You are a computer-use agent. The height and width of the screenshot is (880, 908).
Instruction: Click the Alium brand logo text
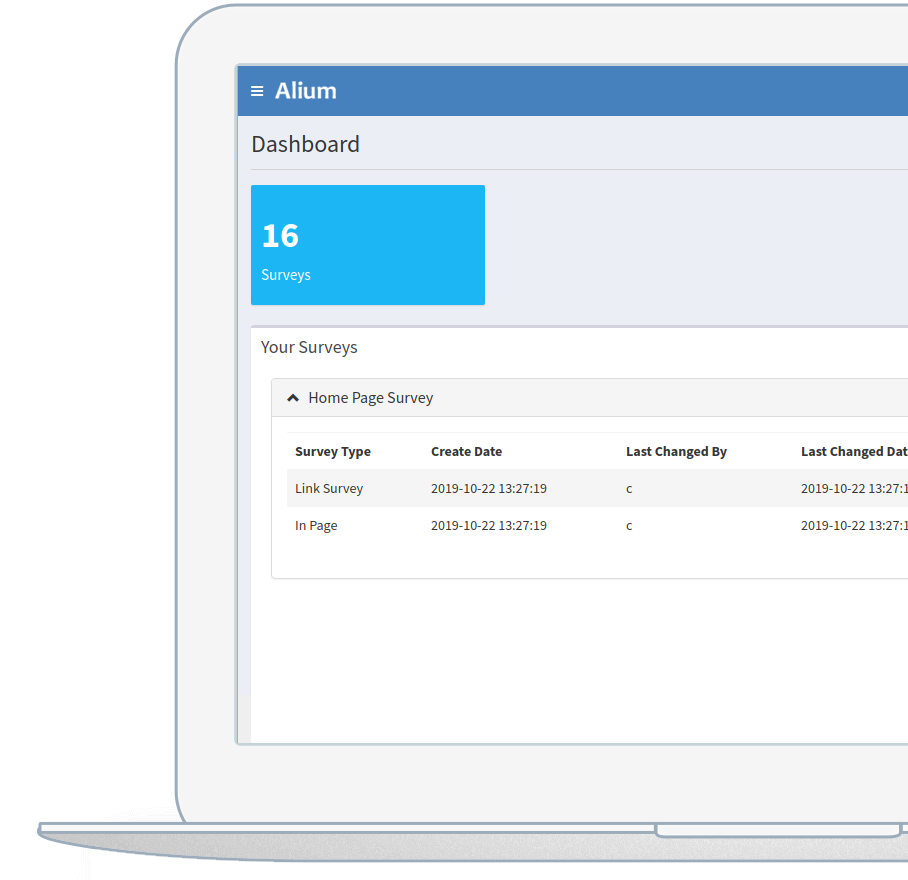(306, 91)
